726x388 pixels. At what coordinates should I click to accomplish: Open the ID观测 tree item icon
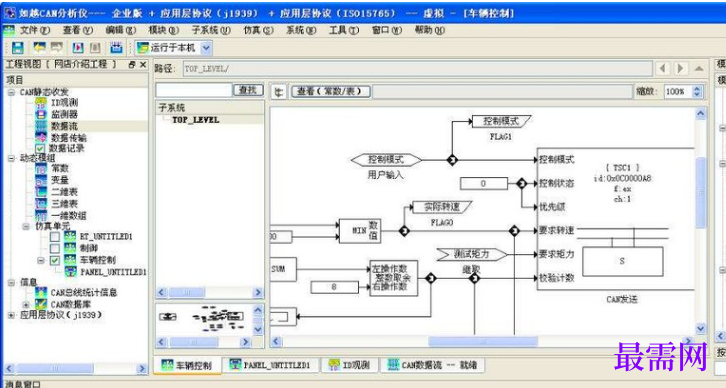pyautogui.click(x=41, y=102)
